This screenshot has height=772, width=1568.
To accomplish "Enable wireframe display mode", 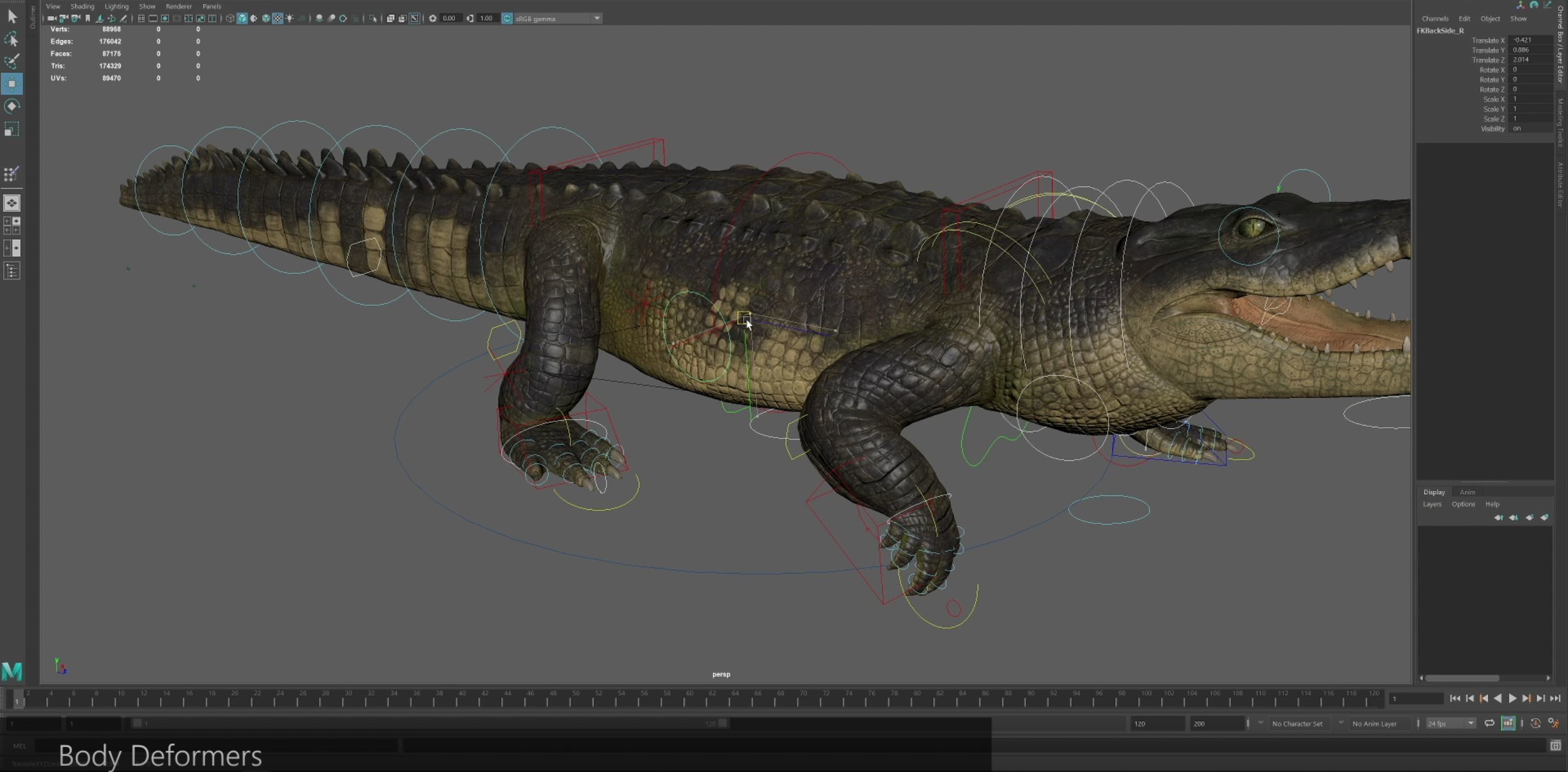I will (231, 18).
